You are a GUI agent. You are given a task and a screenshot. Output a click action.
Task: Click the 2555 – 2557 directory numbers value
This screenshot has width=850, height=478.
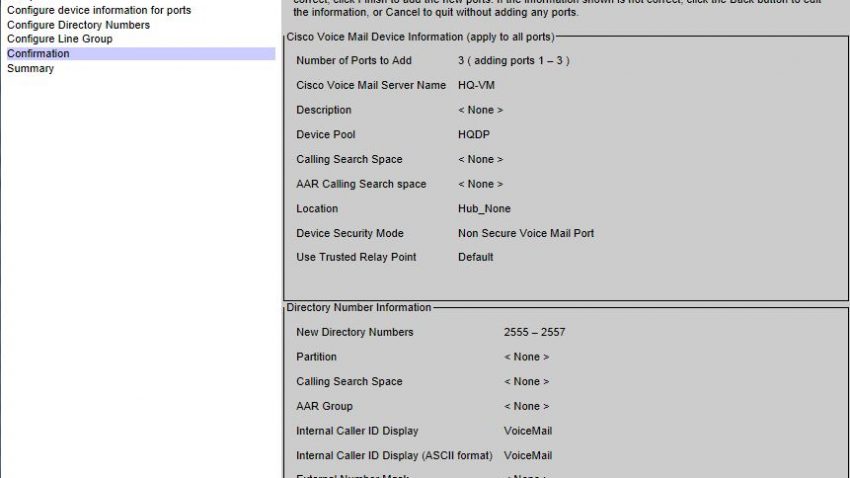(x=534, y=332)
